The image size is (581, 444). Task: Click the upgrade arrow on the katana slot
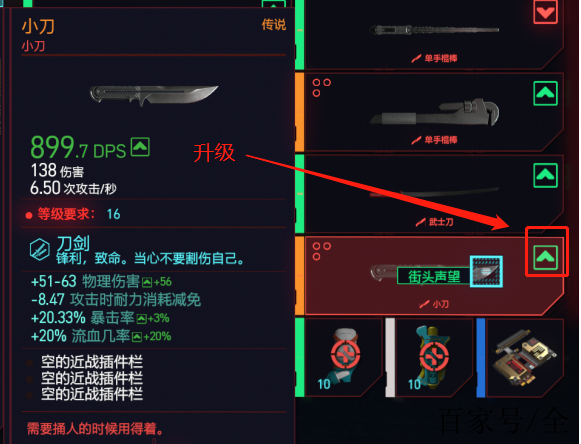coord(545,175)
